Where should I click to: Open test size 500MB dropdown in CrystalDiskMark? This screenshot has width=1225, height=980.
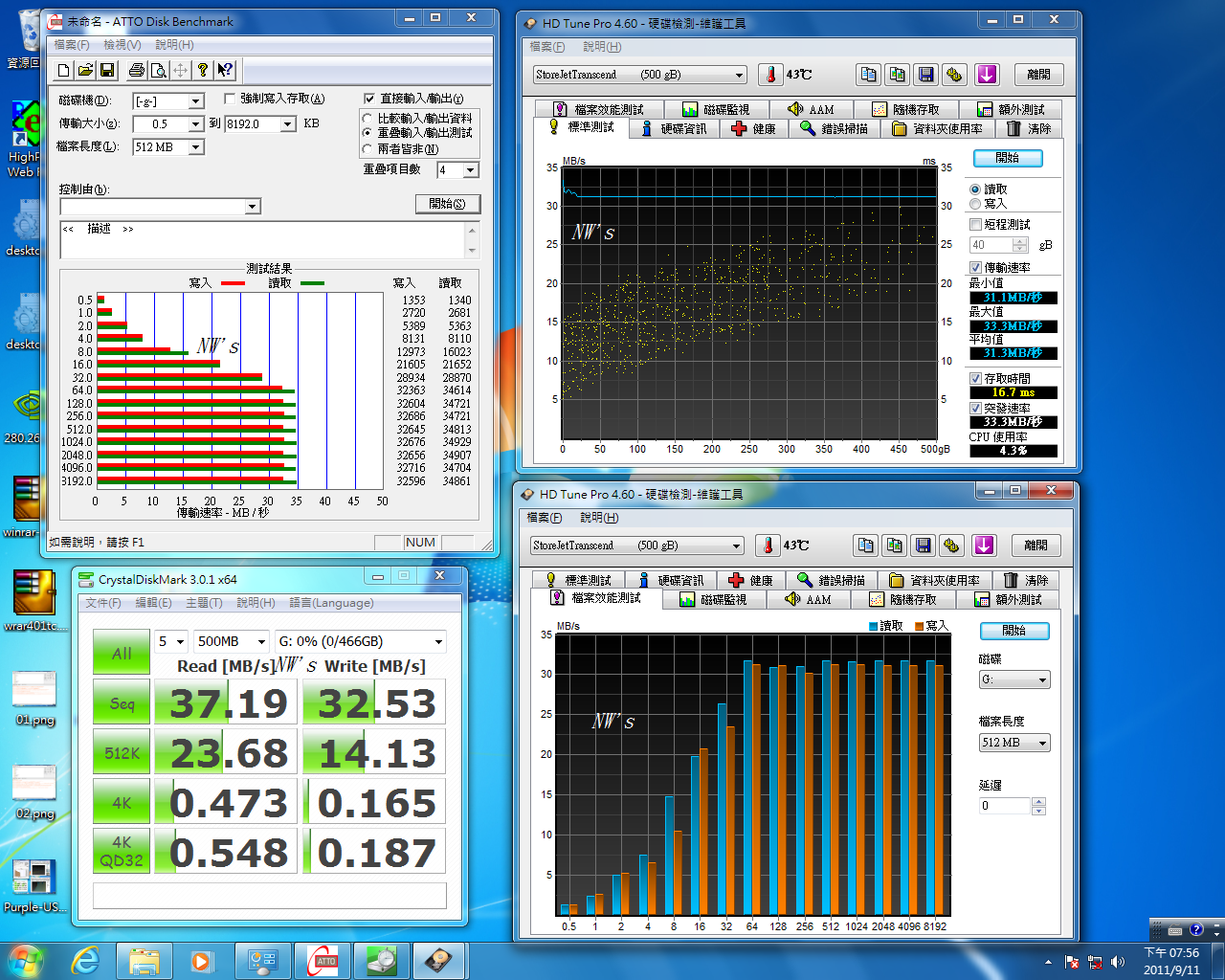point(231,641)
